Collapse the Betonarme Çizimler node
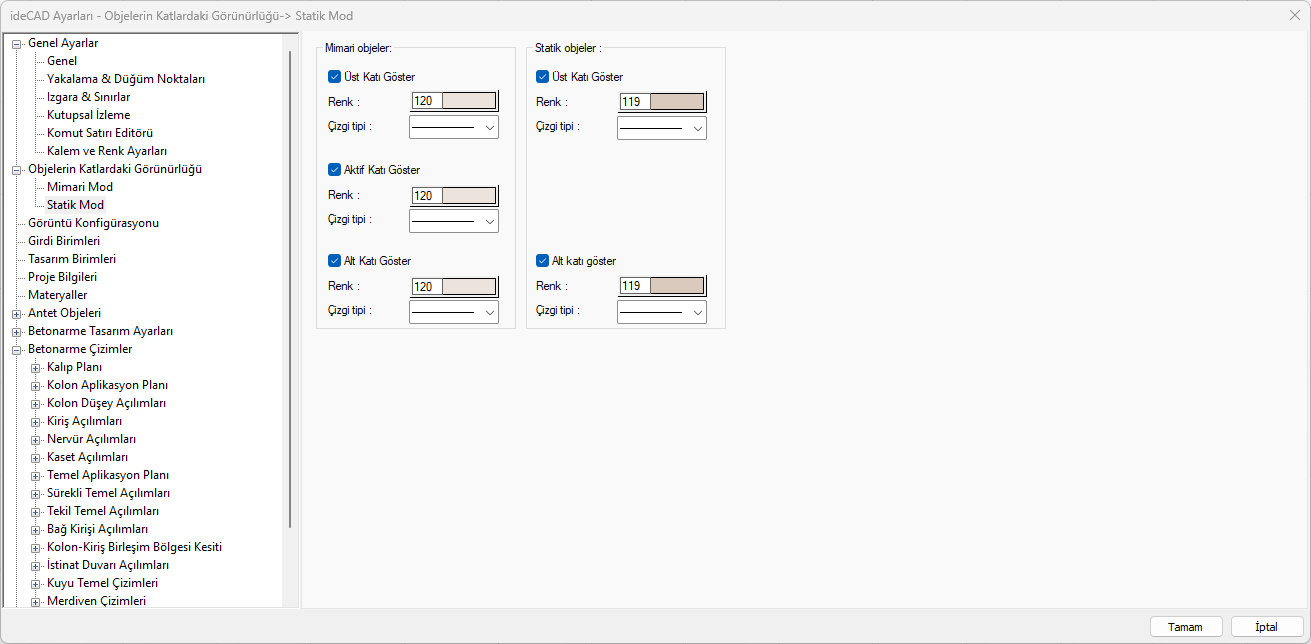1311x644 pixels. (x=16, y=349)
